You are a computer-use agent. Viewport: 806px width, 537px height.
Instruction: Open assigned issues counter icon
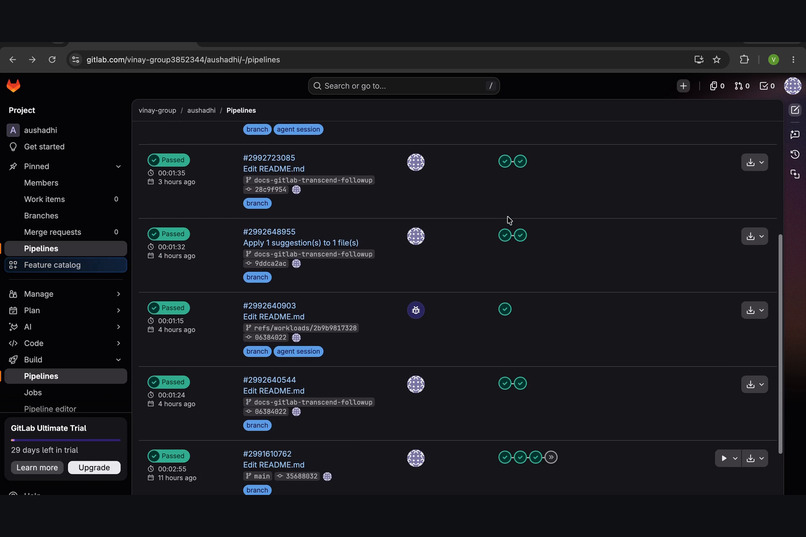click(x=717, y=86)
